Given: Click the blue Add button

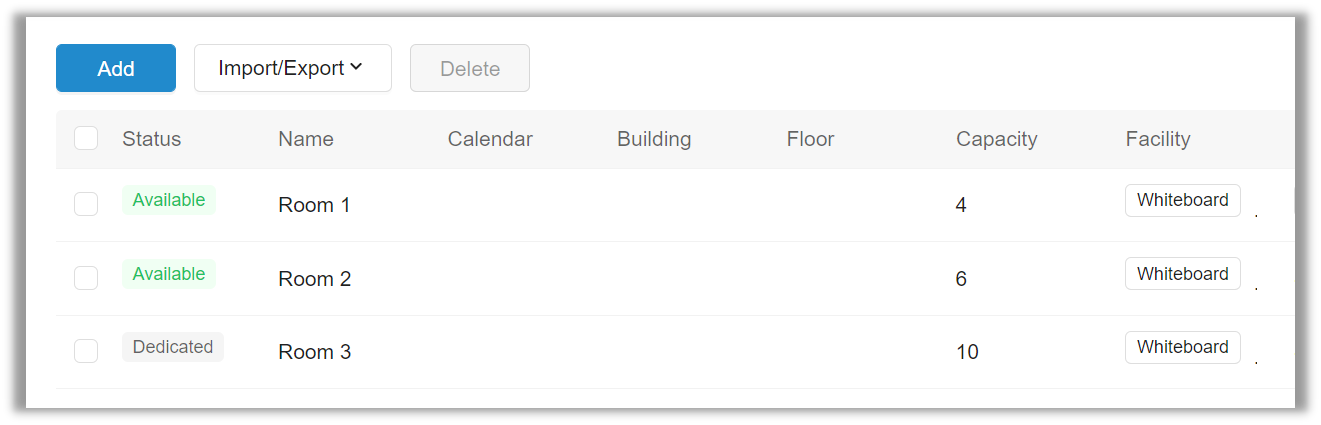Looking at the screenshot, I should tap(116, 68).
